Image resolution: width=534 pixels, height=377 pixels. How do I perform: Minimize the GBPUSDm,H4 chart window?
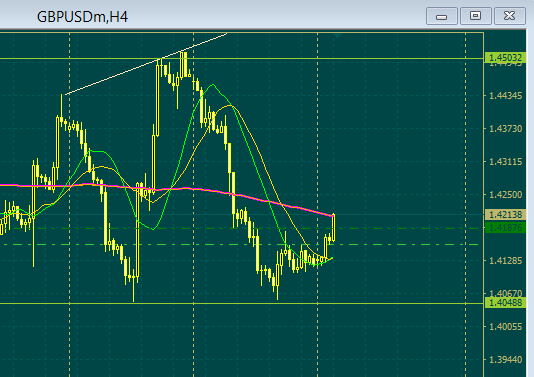tap(441, 16)
